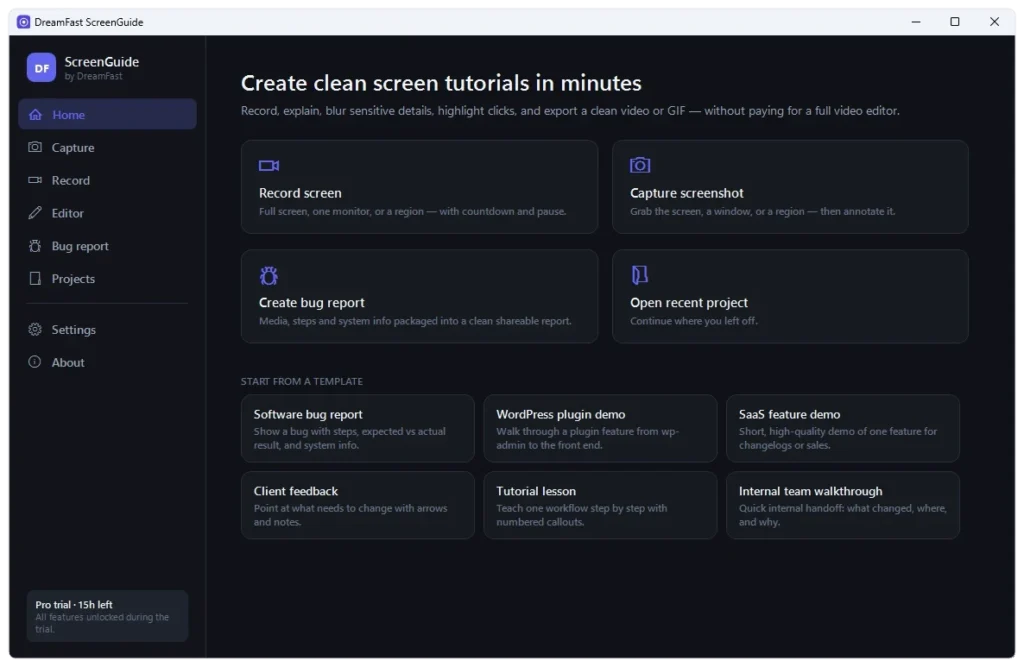Viewport: 1024px width, 667px height.
Task: Go to the Home section
Action: point(107,114)
